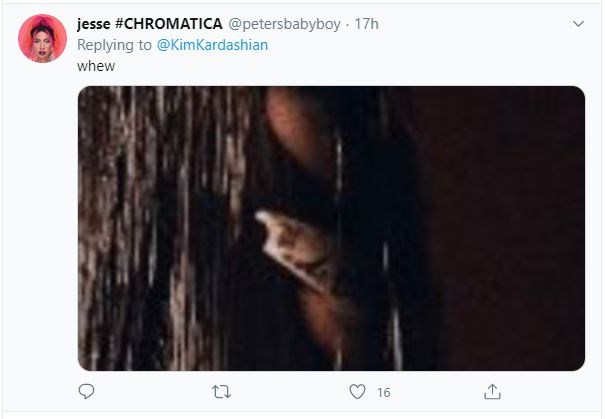Retweet this tweet using the arrows icon
This screenshot has width=605, height=419.
222,392
